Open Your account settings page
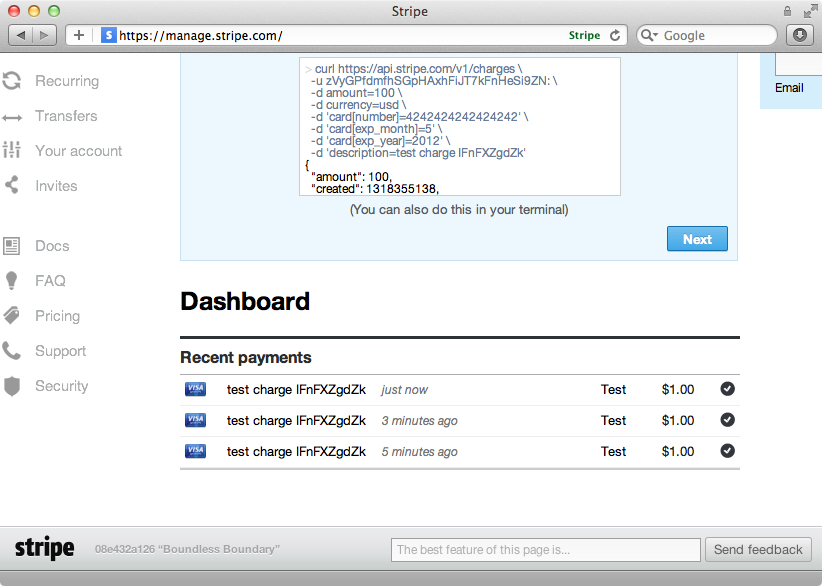The height and width of the screenshot is (586, 822). [79, 151]
